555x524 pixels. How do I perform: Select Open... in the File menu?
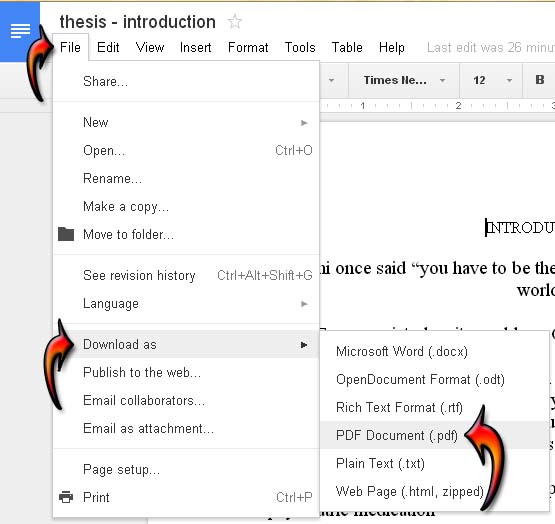[186, 150]
